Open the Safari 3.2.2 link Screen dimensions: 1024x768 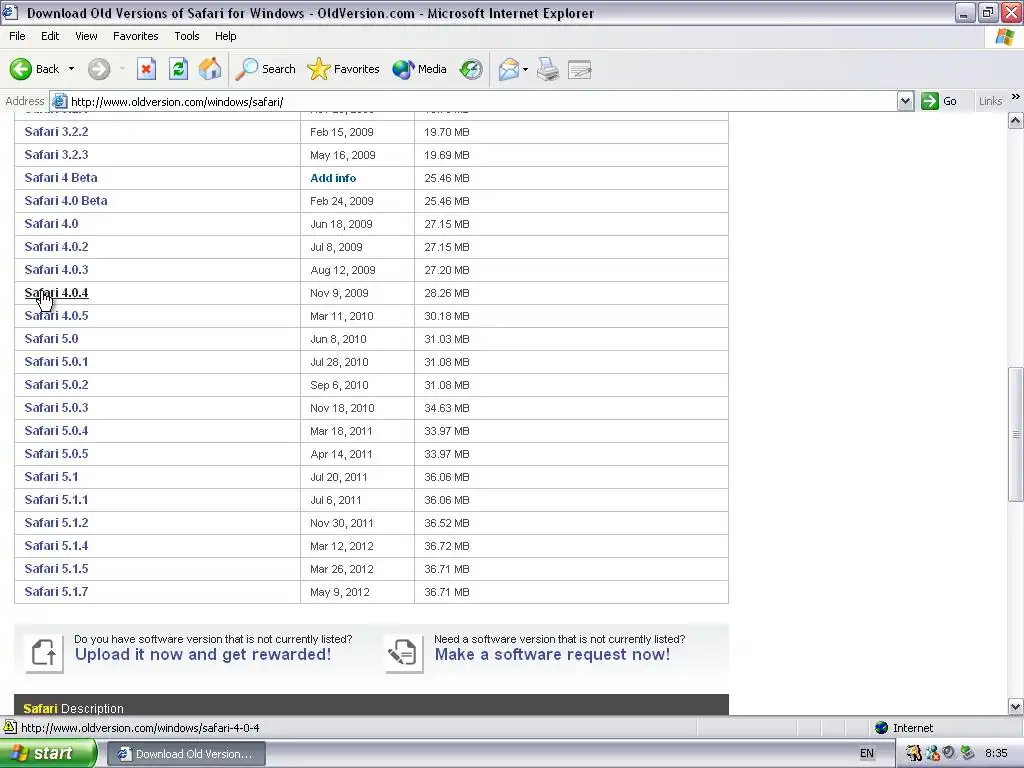[x=56, y=131]
